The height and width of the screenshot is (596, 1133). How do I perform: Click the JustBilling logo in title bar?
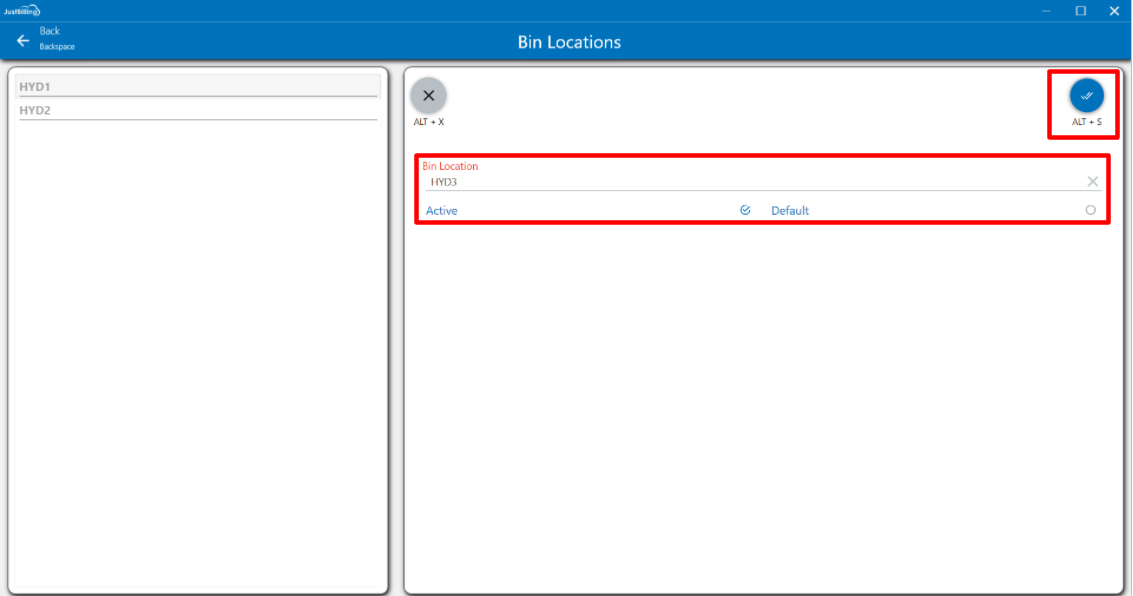click(x=21, y=10)
